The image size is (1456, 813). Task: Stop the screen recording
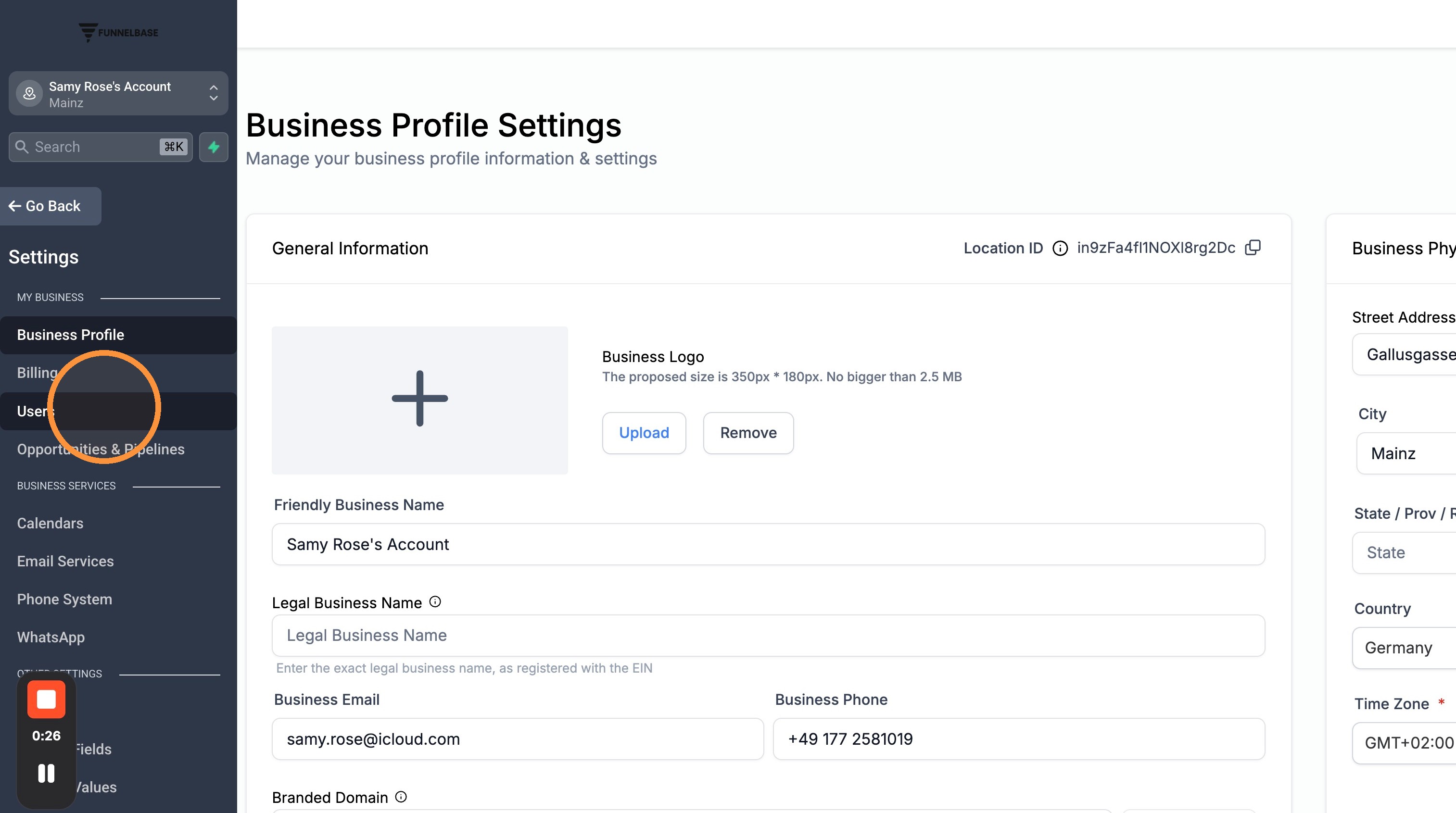(x=46, y=700)
